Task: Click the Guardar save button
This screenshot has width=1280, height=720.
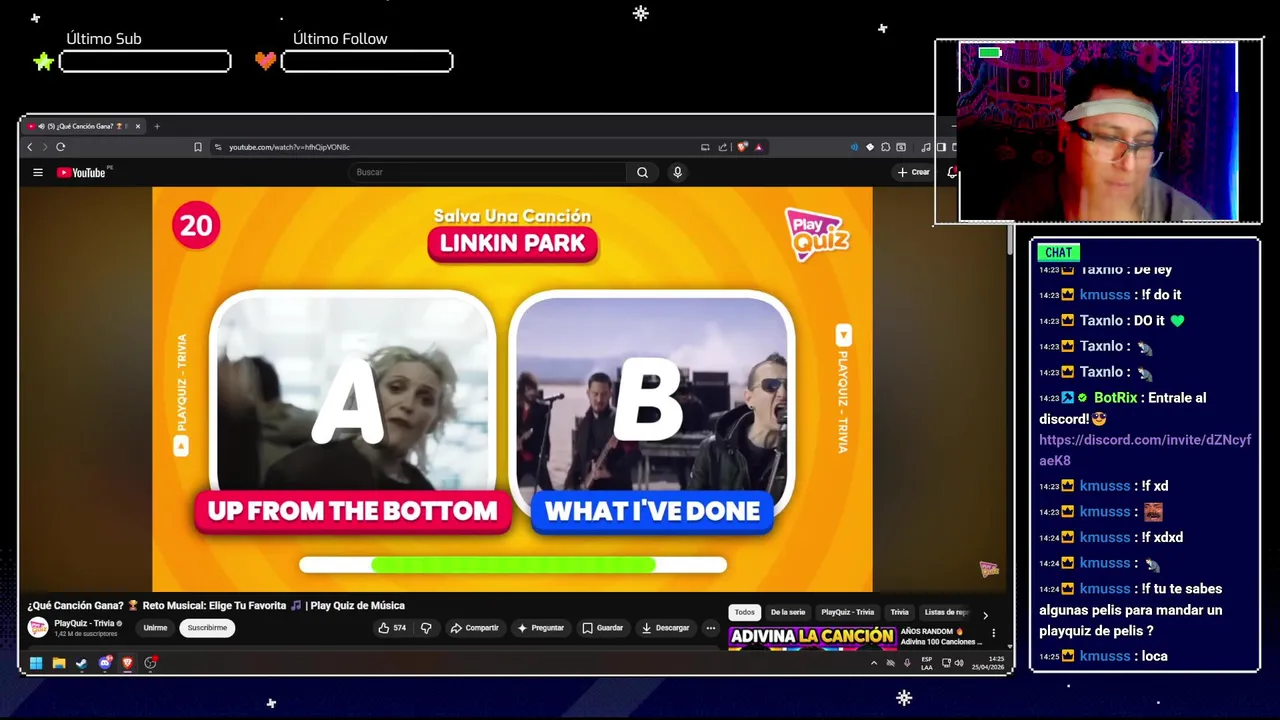Action: coord(603,628)
